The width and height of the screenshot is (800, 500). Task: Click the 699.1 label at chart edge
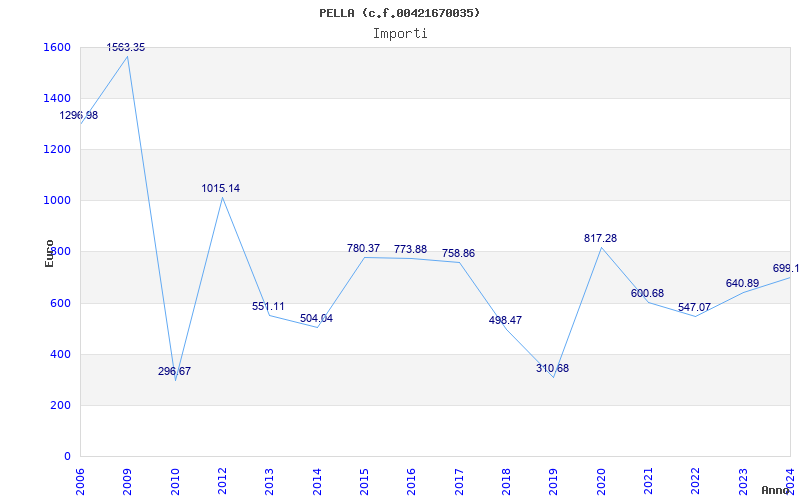click(x=786, y=268)
